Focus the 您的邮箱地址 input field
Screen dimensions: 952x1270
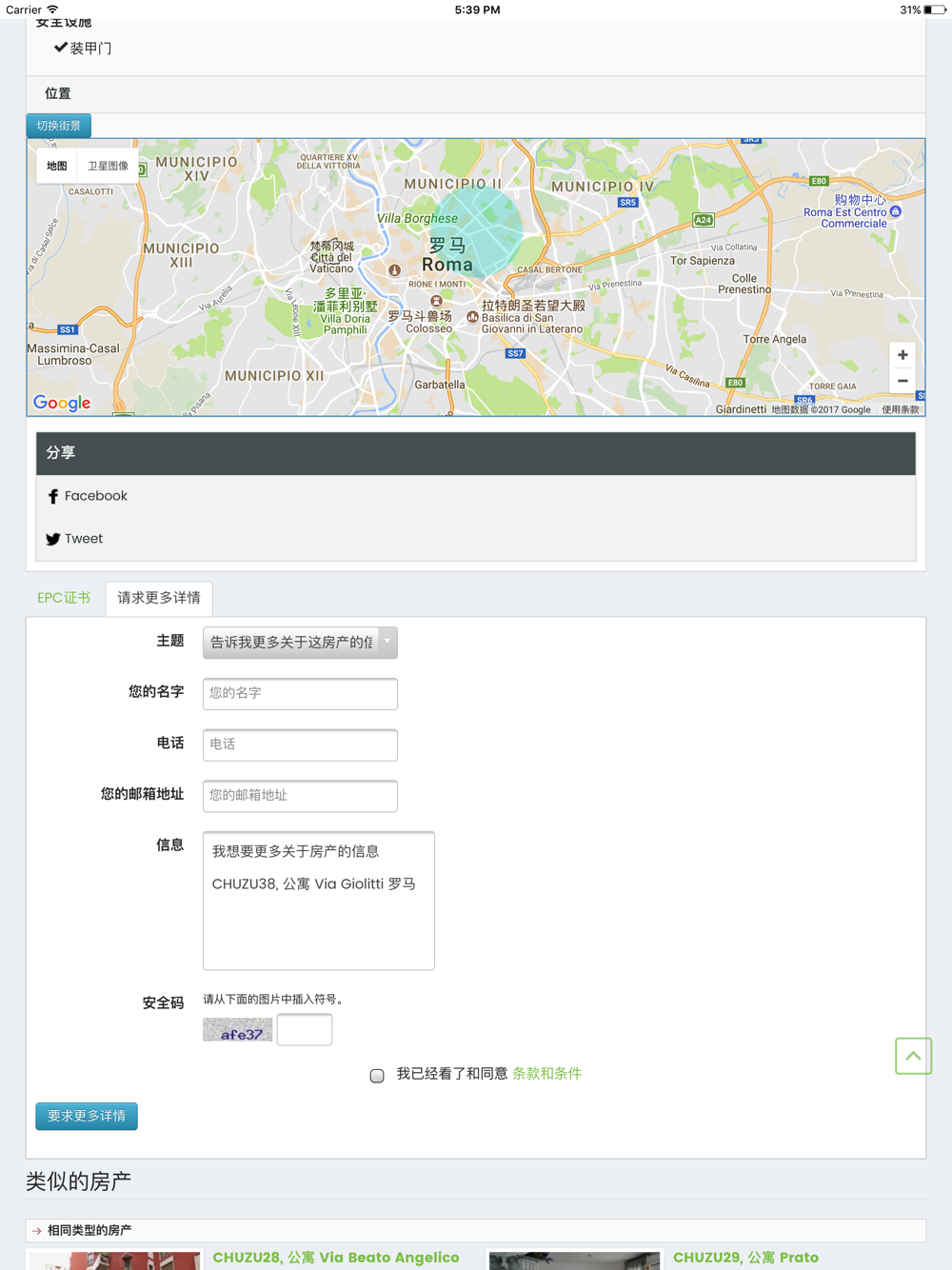click(x=300, y=796)
